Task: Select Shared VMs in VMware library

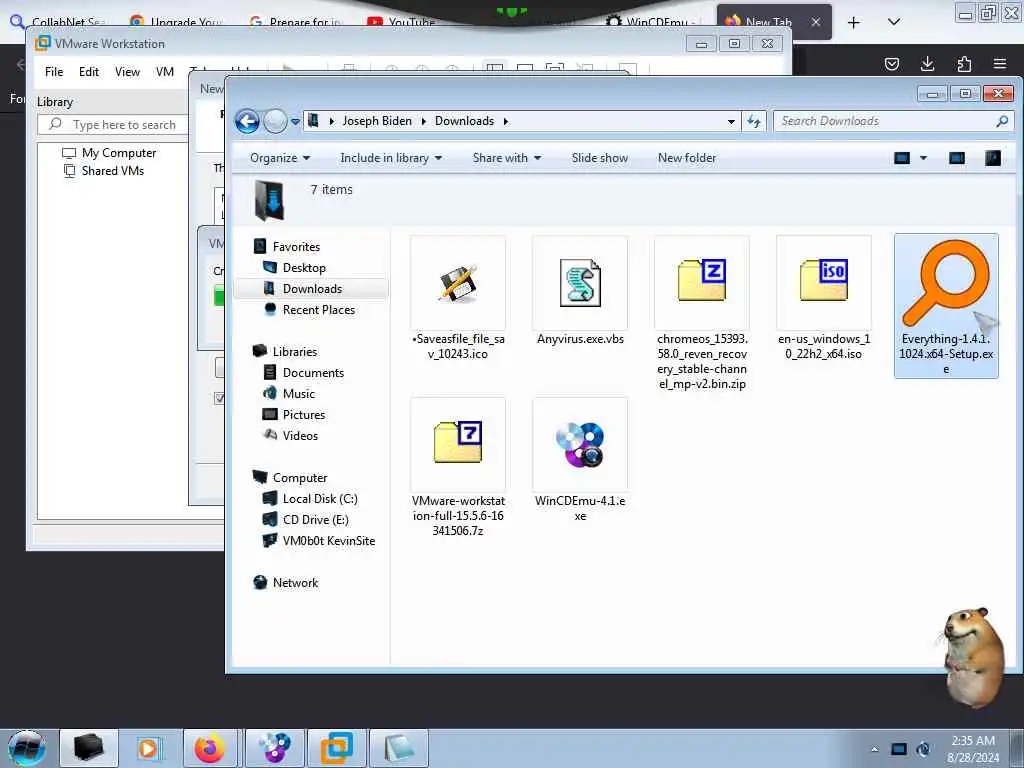Action: [103, 171]
